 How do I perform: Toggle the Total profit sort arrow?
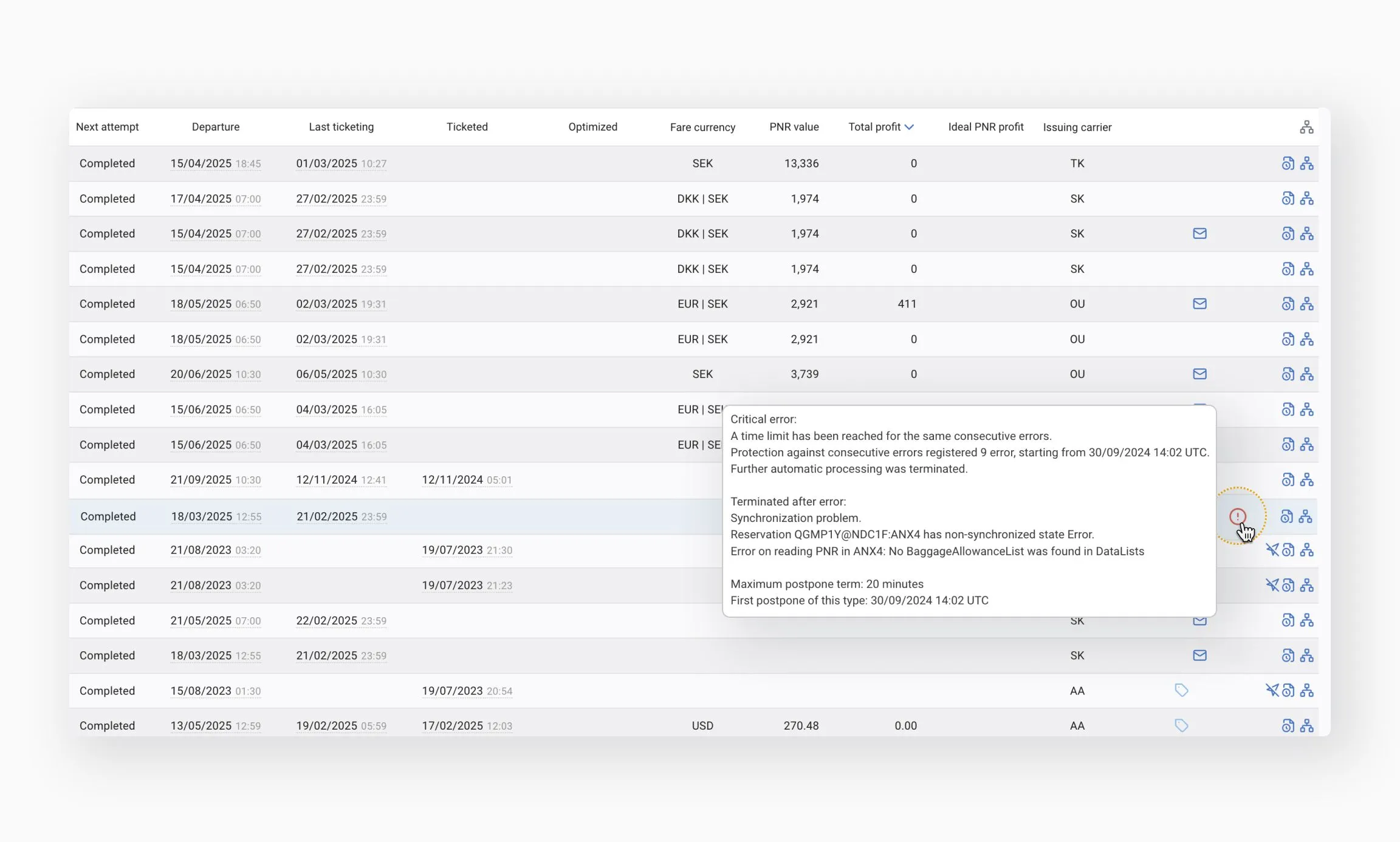click(x=909, y=127)
